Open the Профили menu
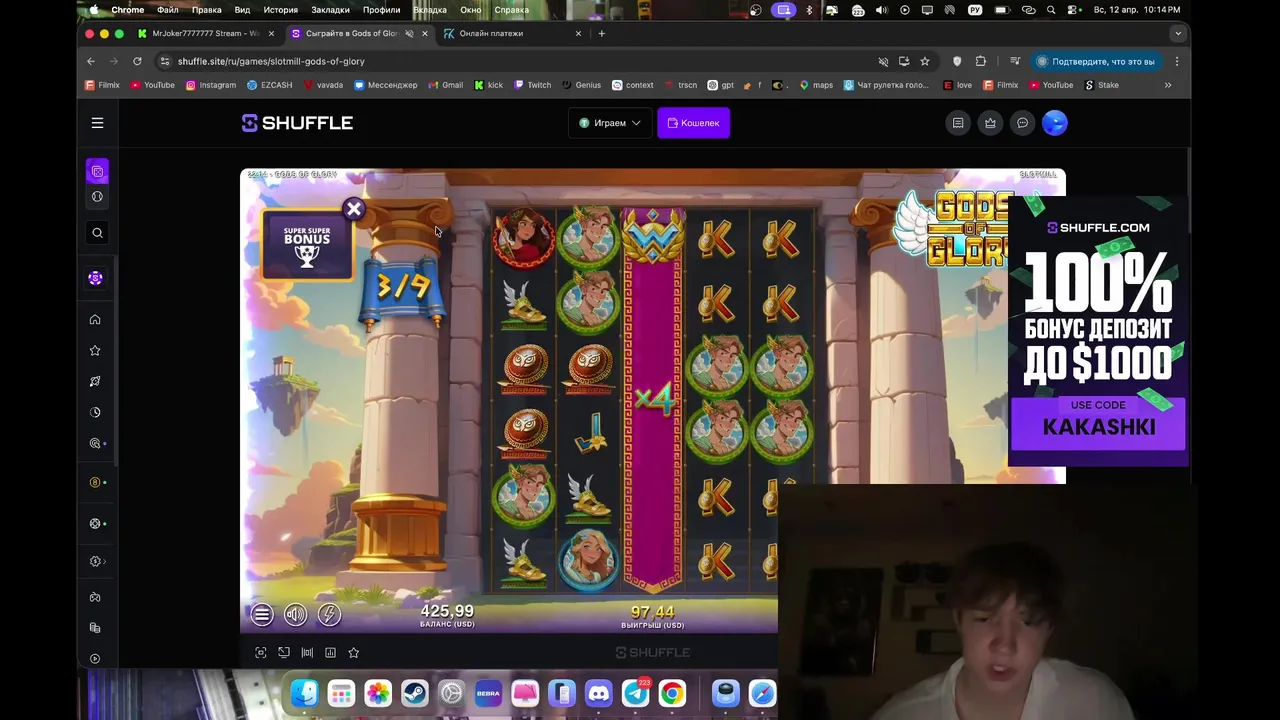Image resolution: width=1280 pixels, height=720 pixels. pos(381,10)
